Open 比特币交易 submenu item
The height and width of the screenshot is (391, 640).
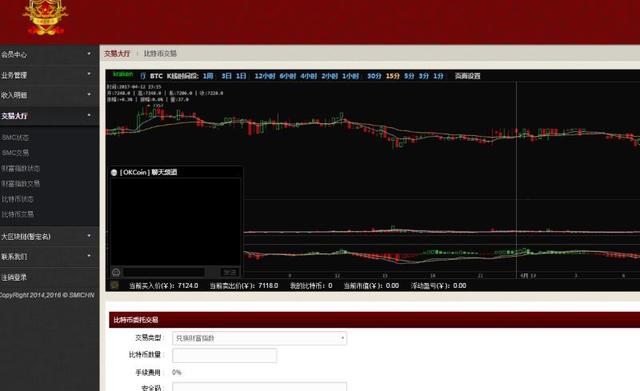click(18, 214)
